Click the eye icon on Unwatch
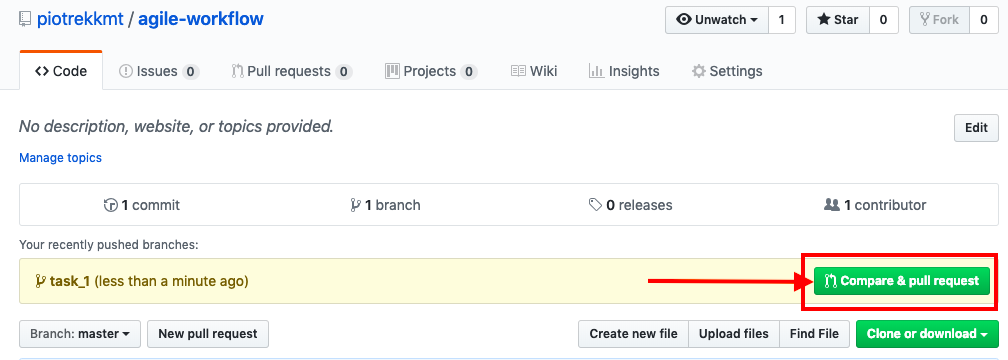The width and height of the screenshot is (1008, 360). pos(684,20)
